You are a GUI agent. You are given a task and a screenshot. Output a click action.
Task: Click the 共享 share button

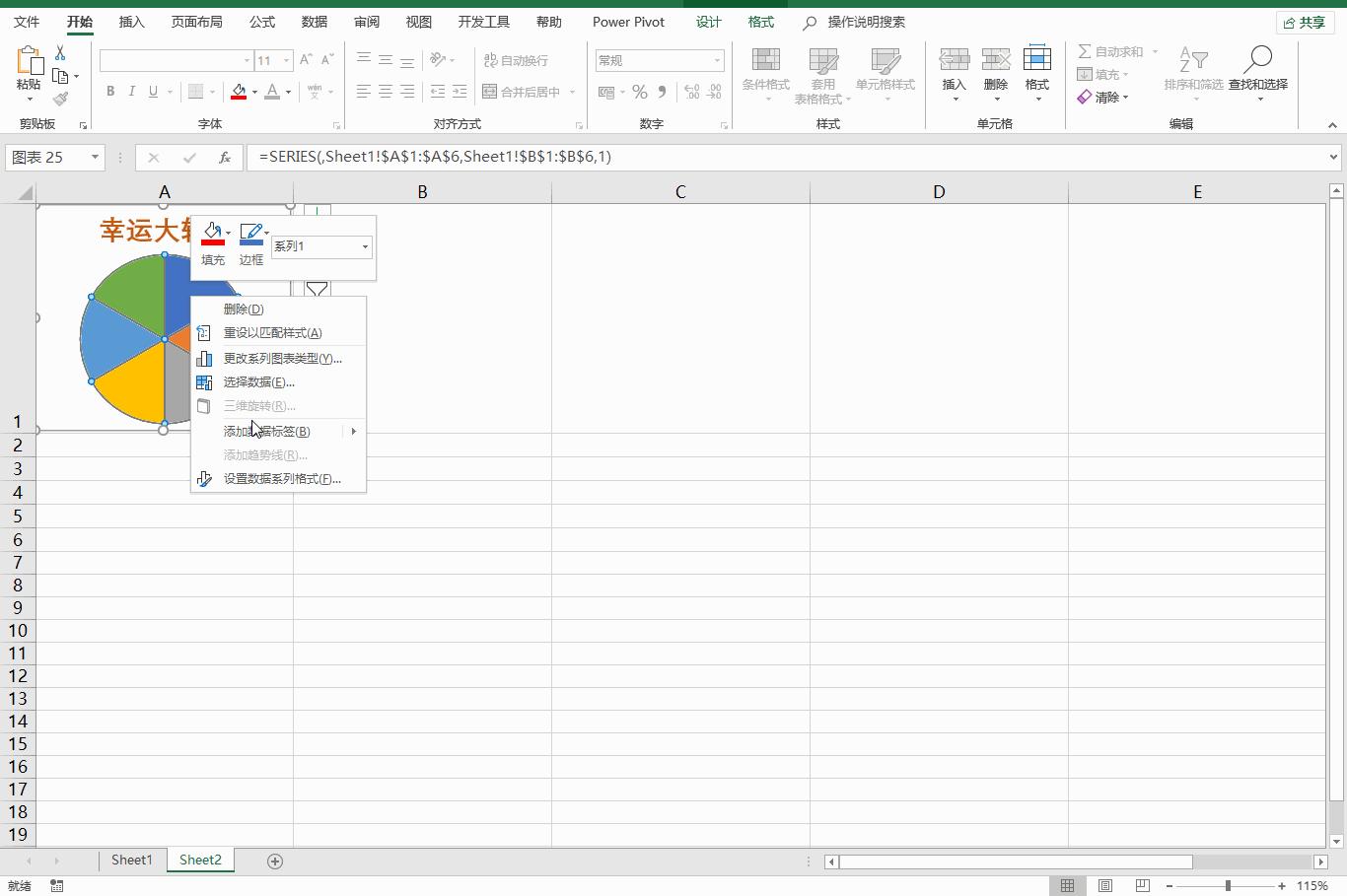[x=1305, y=22]
